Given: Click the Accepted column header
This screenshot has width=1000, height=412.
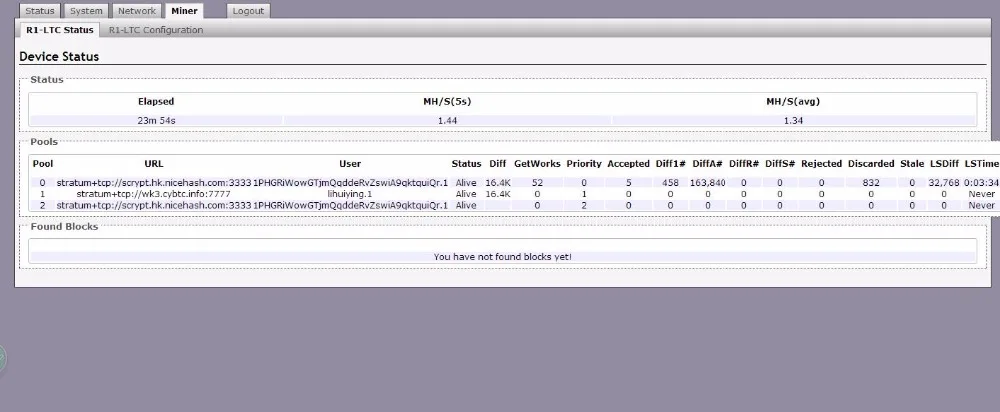Looking at the screenshot, I should click(628, 164).
